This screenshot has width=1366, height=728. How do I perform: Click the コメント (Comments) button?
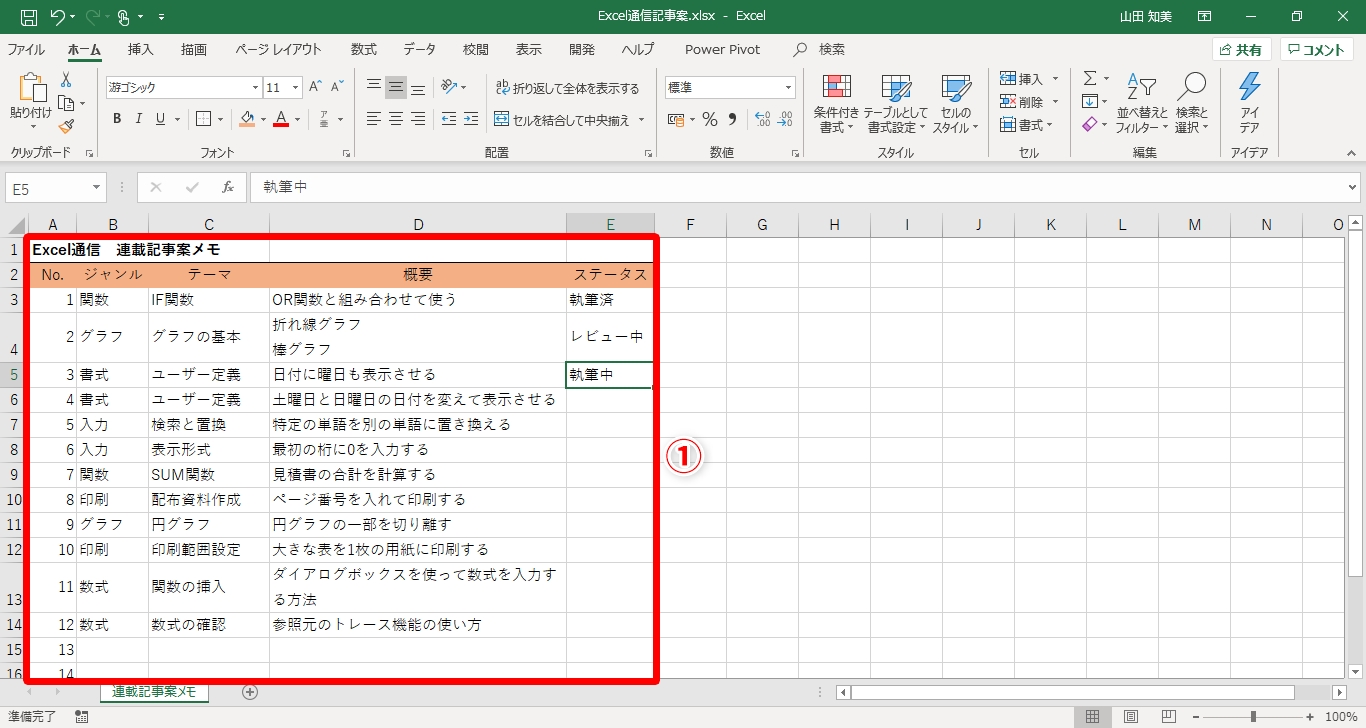coord(1317,50)
